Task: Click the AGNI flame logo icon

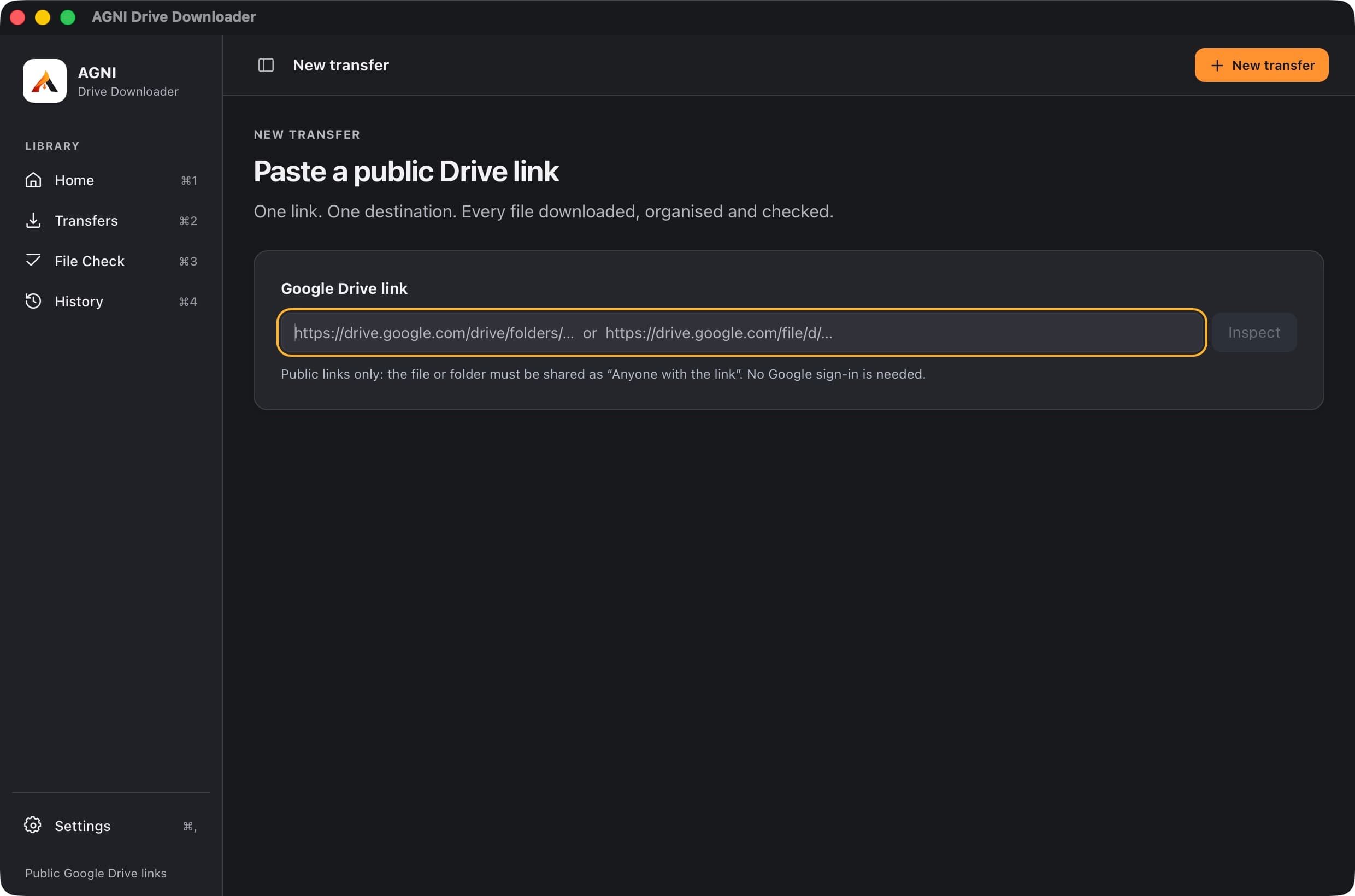Action: [x=45, y=81]
